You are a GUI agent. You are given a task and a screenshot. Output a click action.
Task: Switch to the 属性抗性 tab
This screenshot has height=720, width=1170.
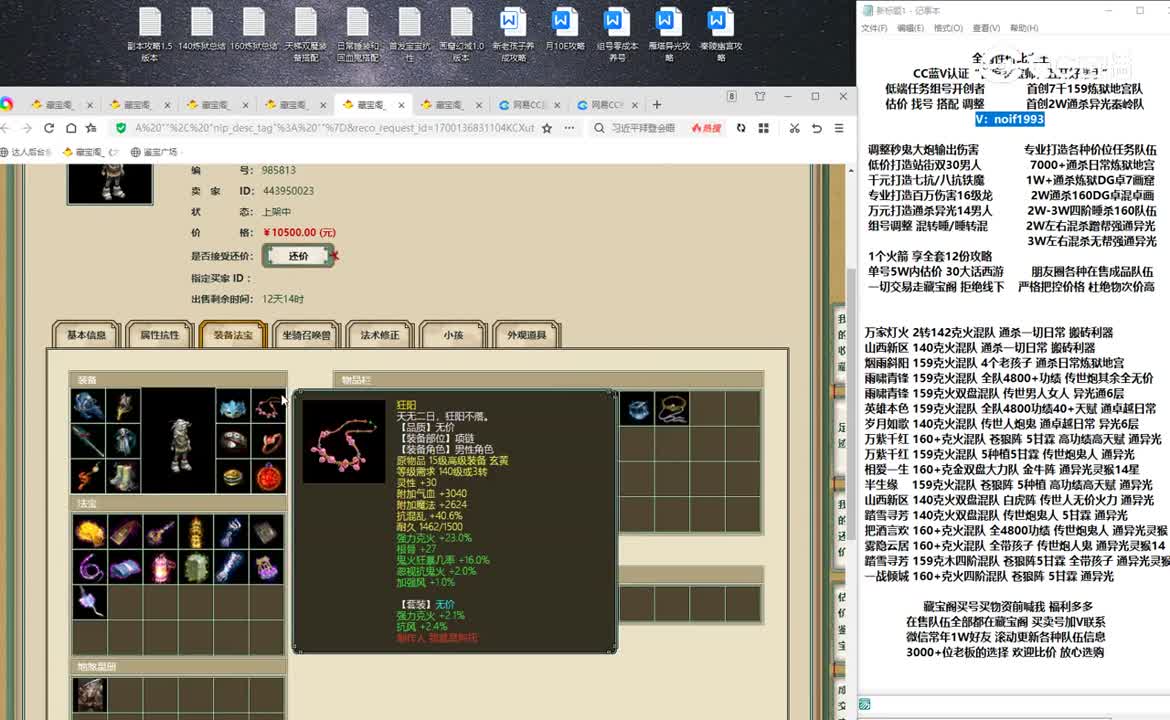pyautogui.click(x=160, y=335)
